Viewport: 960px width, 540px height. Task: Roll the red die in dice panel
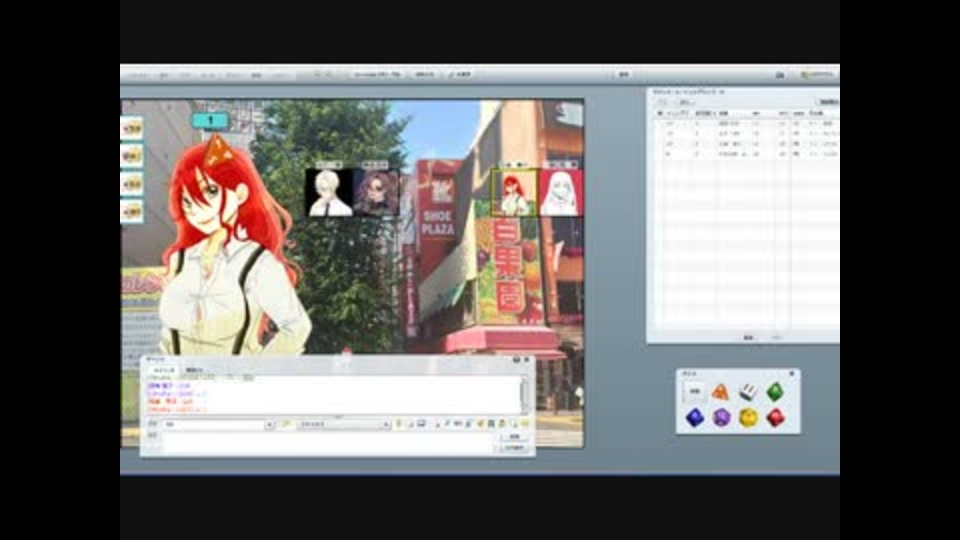coord(775,418)
